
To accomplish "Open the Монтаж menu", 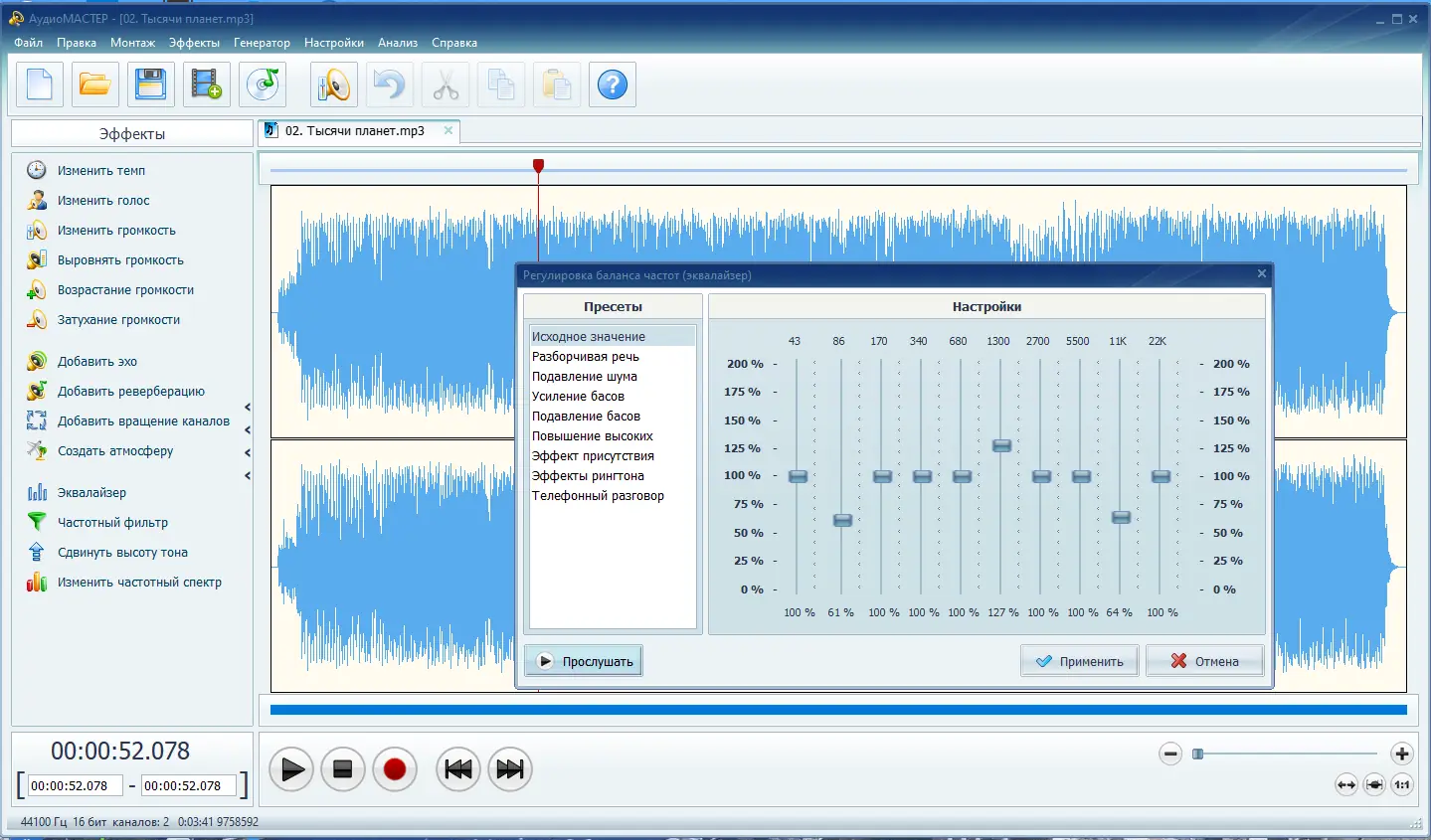I will [x=132, y=43].
